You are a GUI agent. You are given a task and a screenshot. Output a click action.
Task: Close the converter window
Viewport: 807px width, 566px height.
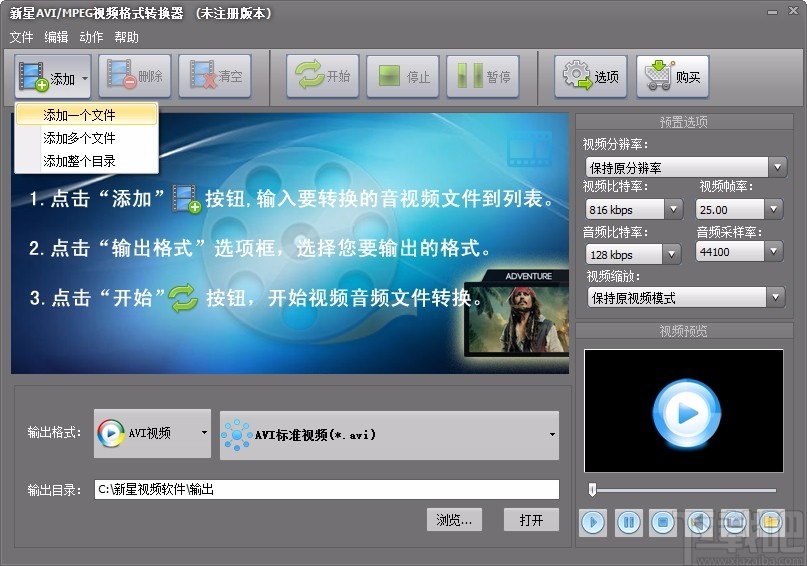793,11
